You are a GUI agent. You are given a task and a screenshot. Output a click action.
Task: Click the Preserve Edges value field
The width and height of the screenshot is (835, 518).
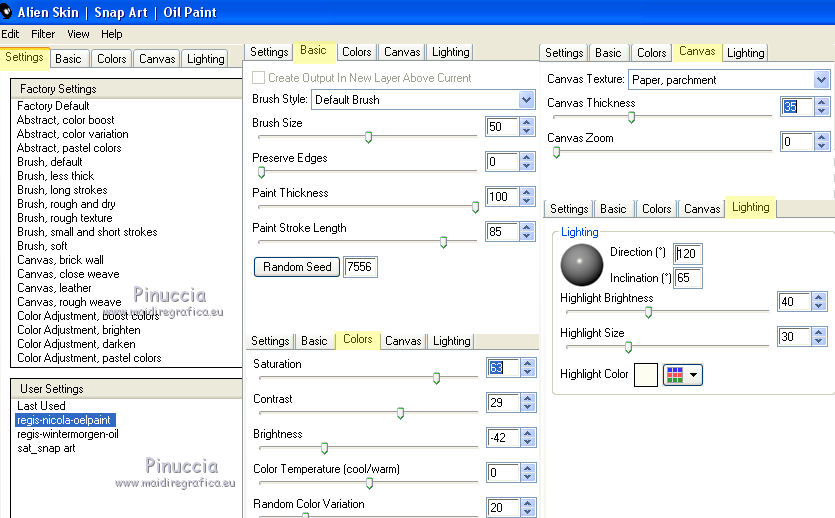pyautogui.click(x=502, y=162)
